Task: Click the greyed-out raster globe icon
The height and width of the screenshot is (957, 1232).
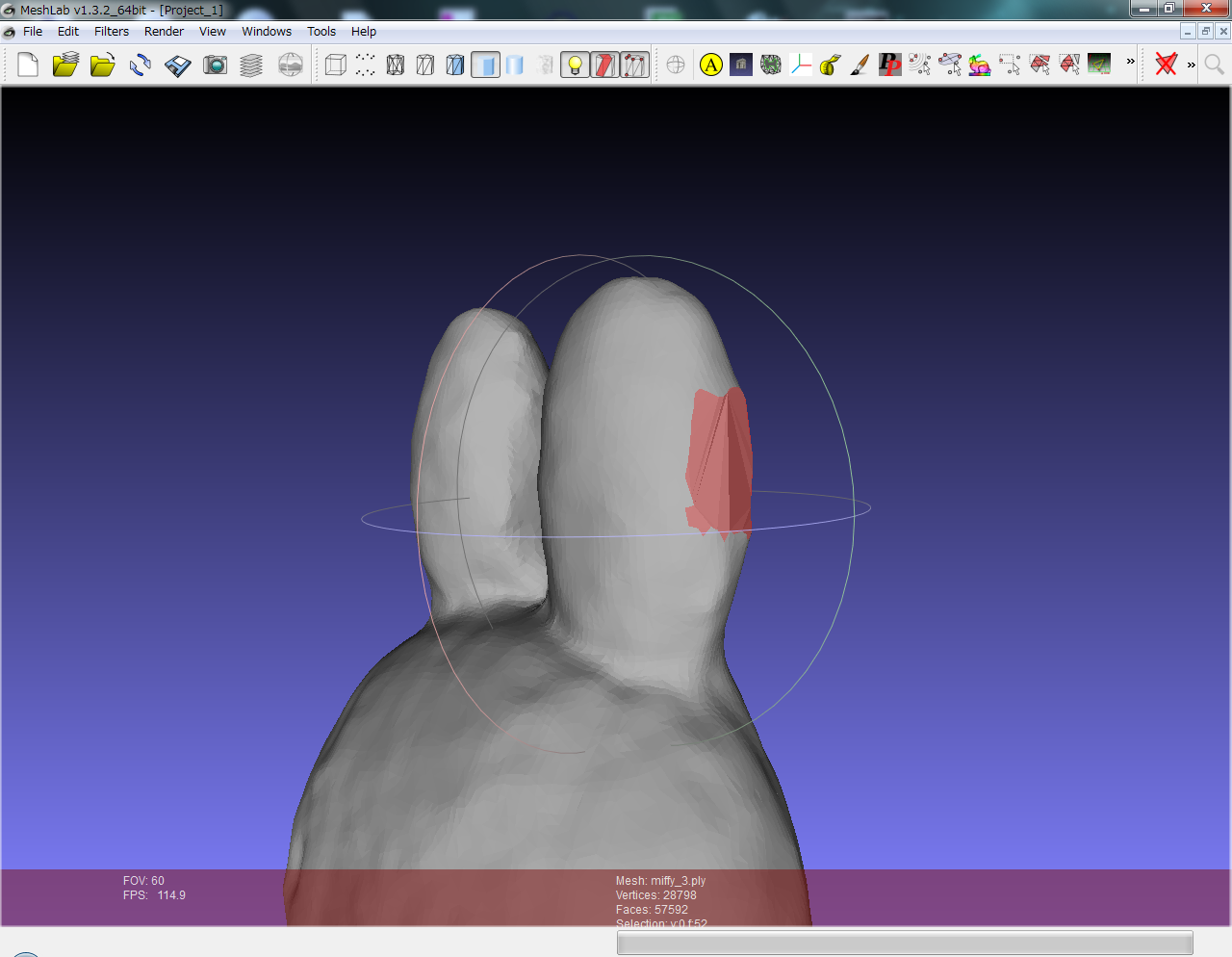Action: pyautogui.click(x=290, y=65)
